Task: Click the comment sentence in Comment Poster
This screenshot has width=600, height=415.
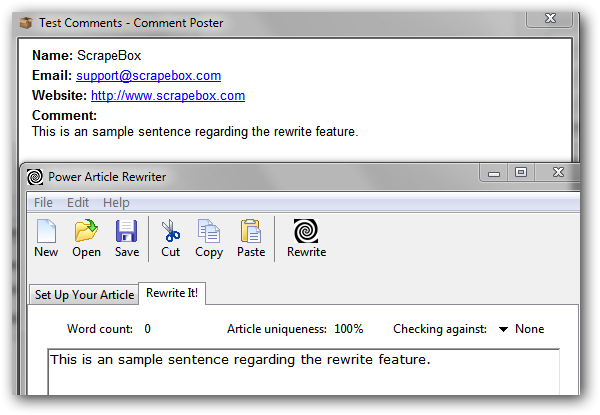Action: click(195, 132)
